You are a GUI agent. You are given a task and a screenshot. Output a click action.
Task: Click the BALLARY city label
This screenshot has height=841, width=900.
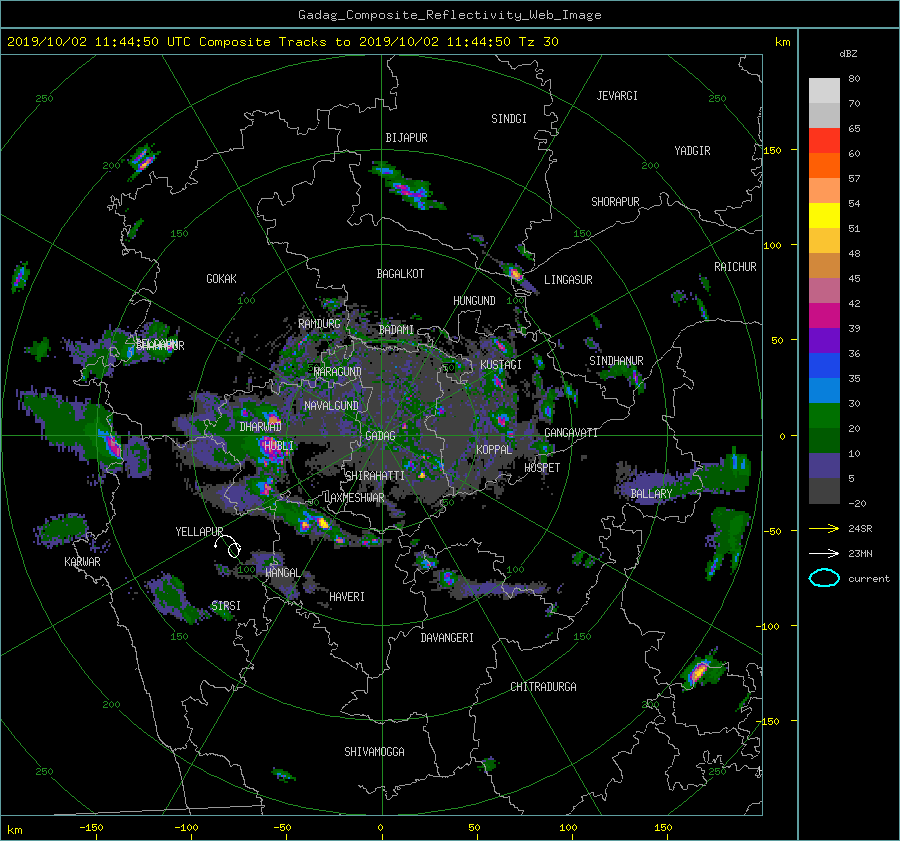(651, 494)
